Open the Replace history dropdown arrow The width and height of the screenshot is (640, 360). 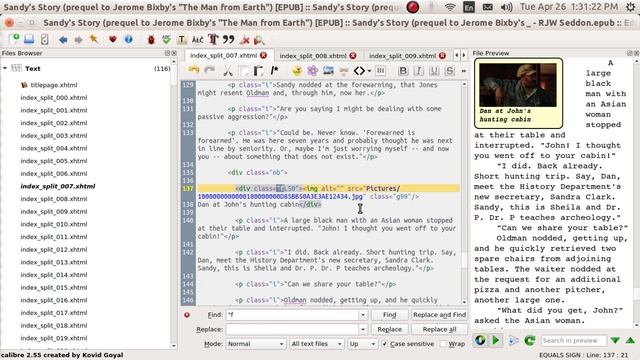(x=363, y=329)
